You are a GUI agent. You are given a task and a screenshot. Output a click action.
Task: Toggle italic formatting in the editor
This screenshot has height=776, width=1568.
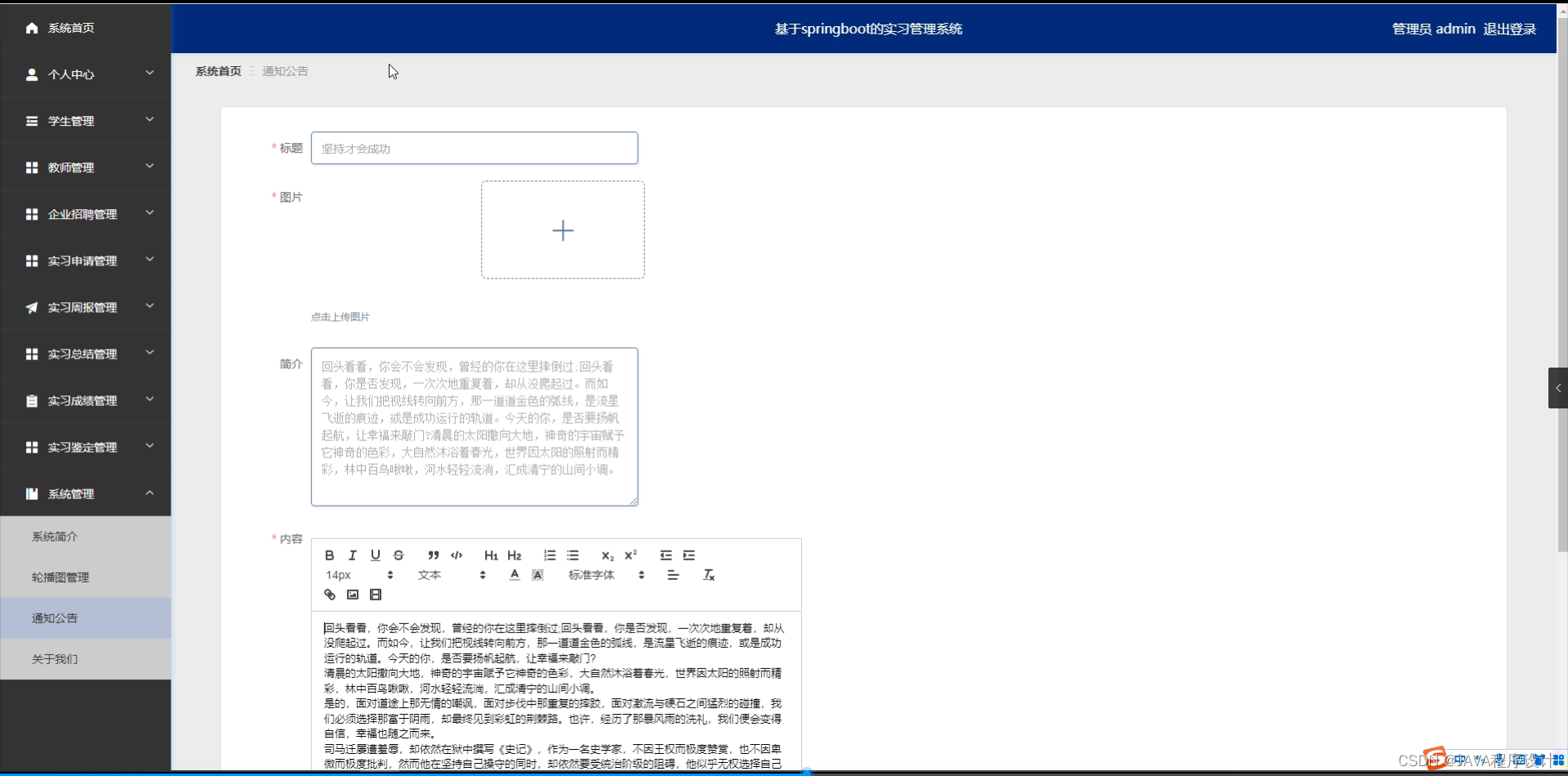coord(352,555)
